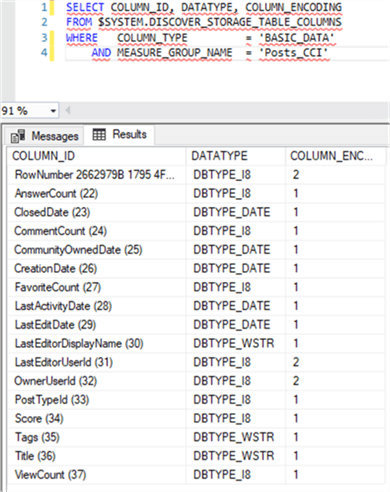Viewport: 390px width, 492px height.
Task: Click MEASURE_GROUP_NAME in the query
Action: pyautogui.click(x=175, y=52)
